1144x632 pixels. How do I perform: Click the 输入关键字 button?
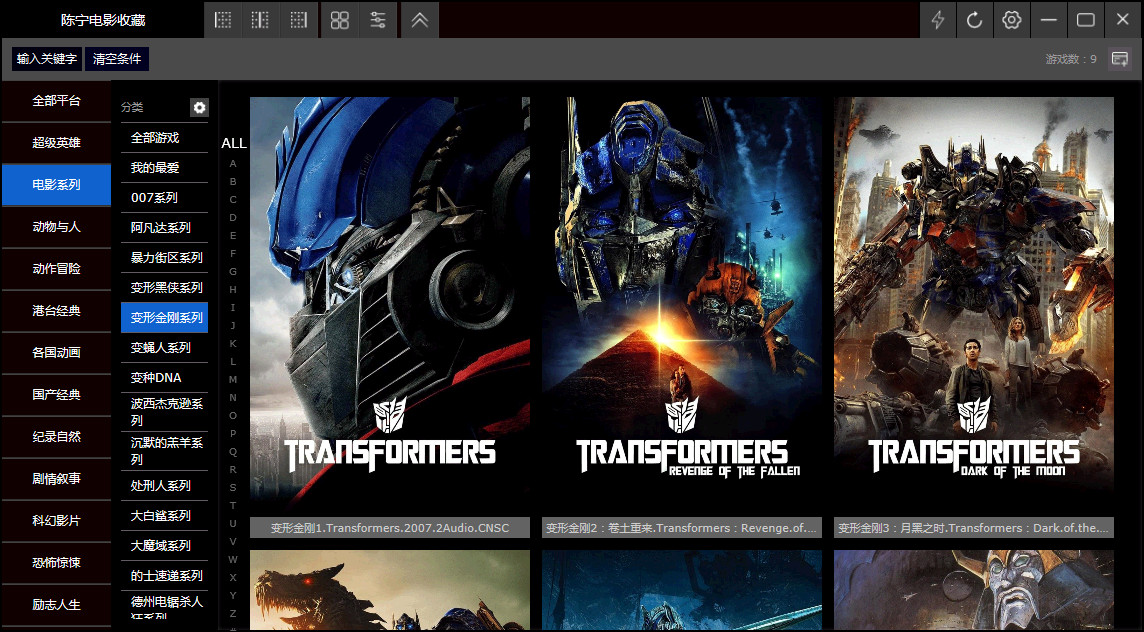(47, 59)
